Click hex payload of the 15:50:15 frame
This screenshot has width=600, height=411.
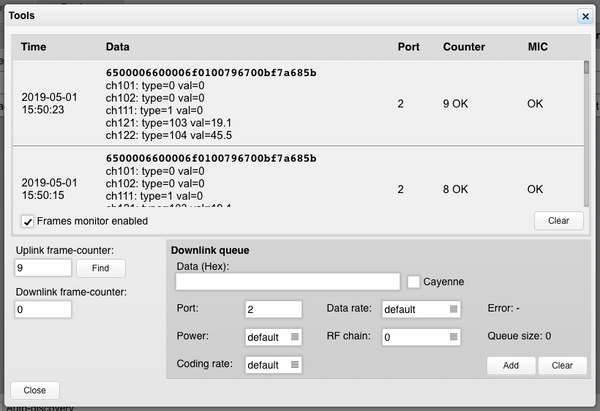(211, 158)
